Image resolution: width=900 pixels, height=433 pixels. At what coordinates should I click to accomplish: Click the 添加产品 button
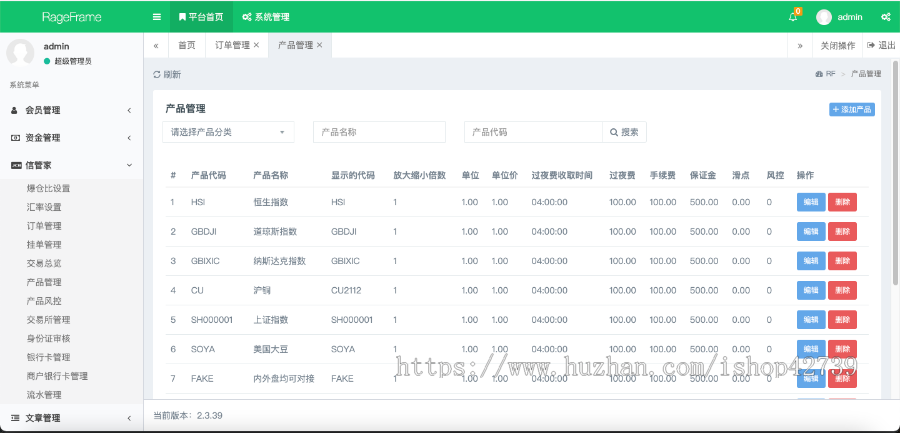[852, 109]
